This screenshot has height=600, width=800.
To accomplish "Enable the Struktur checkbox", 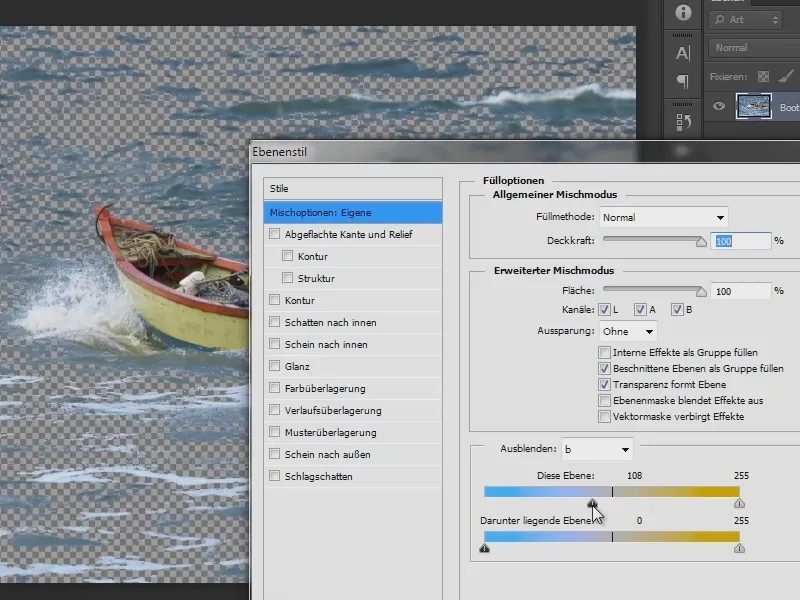I will coord(288,278).
